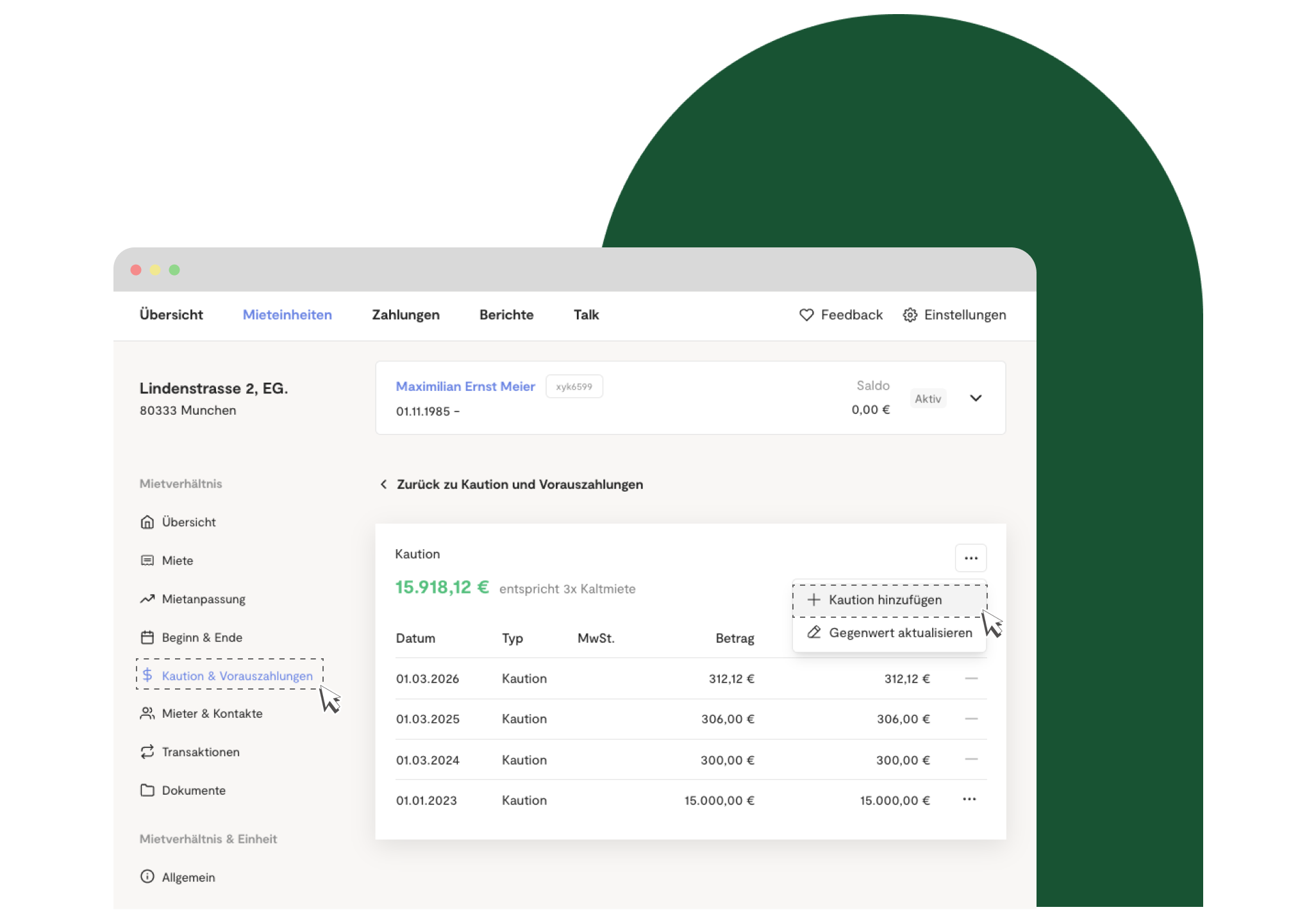Select Gegenwert aktualisieren menu entry

pyautogui.click(x=890, y=633)
